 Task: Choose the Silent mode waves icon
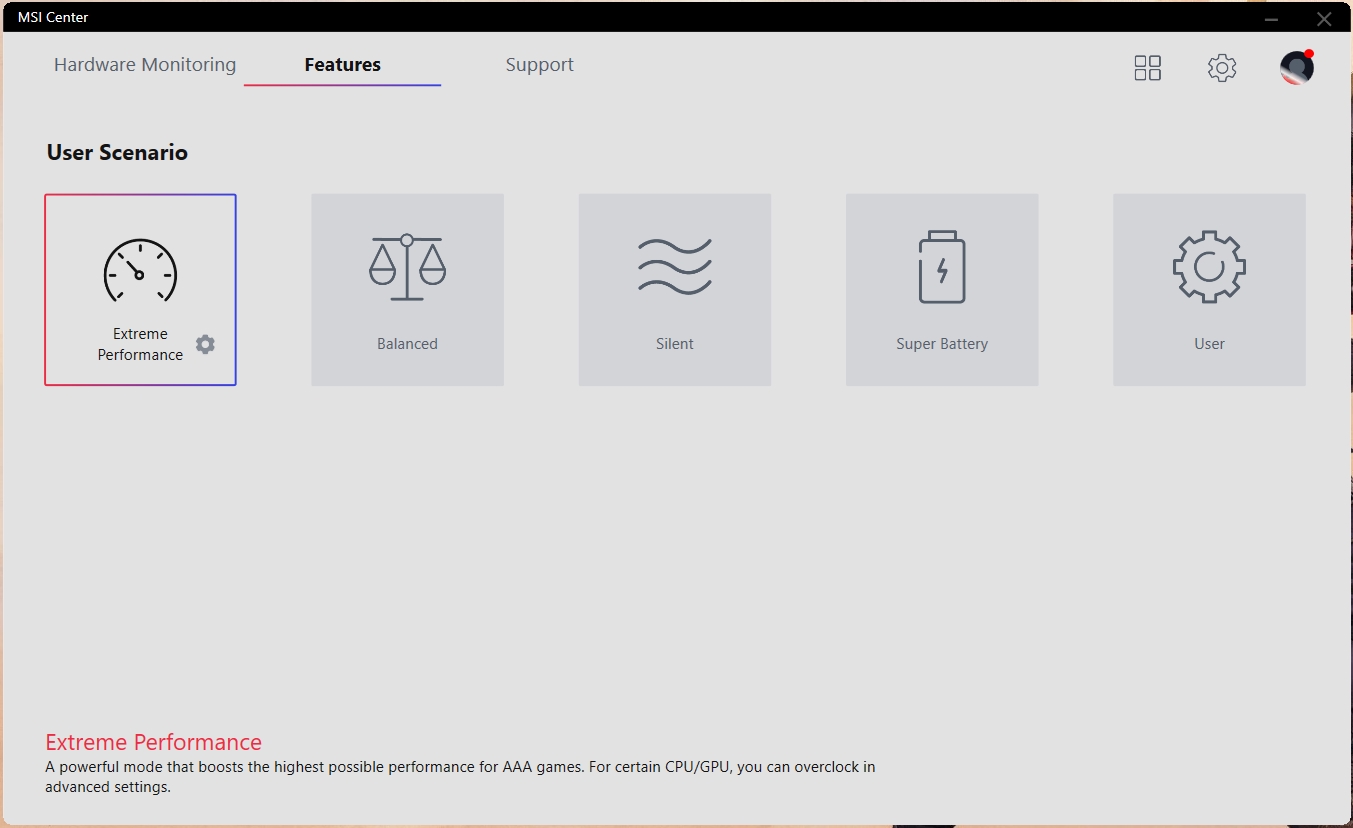(x=675, y=267)
